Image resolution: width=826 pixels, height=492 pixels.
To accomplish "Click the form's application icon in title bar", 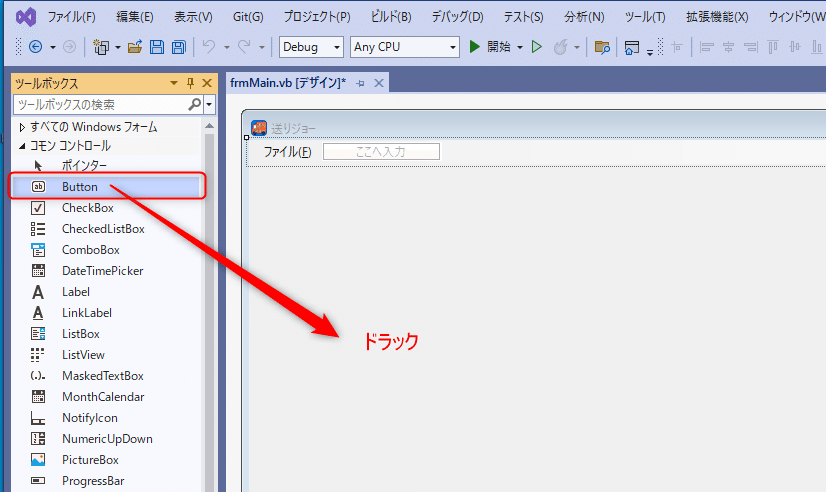I will (x=259, y=127).
